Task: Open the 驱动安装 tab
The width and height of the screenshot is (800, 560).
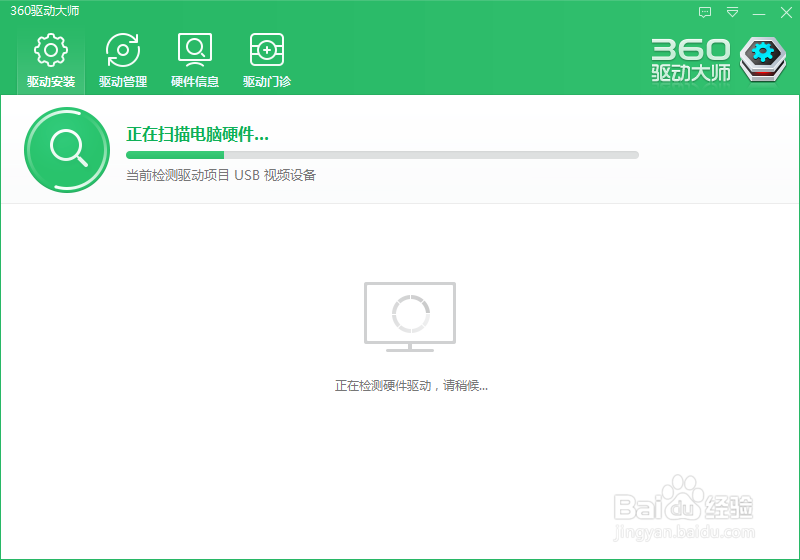Action: 51,61
